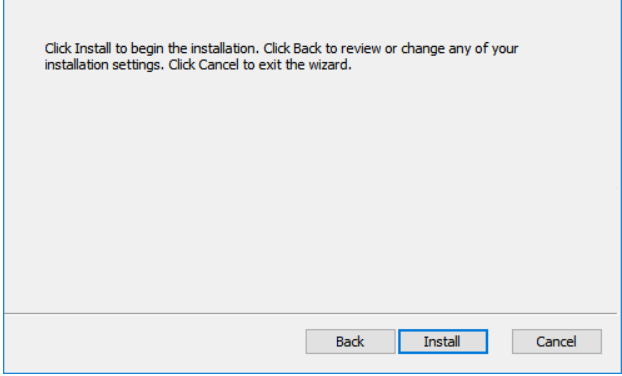Click the empty footer space beside Back button
The image size is (622, 376).
tap(155, 342)
